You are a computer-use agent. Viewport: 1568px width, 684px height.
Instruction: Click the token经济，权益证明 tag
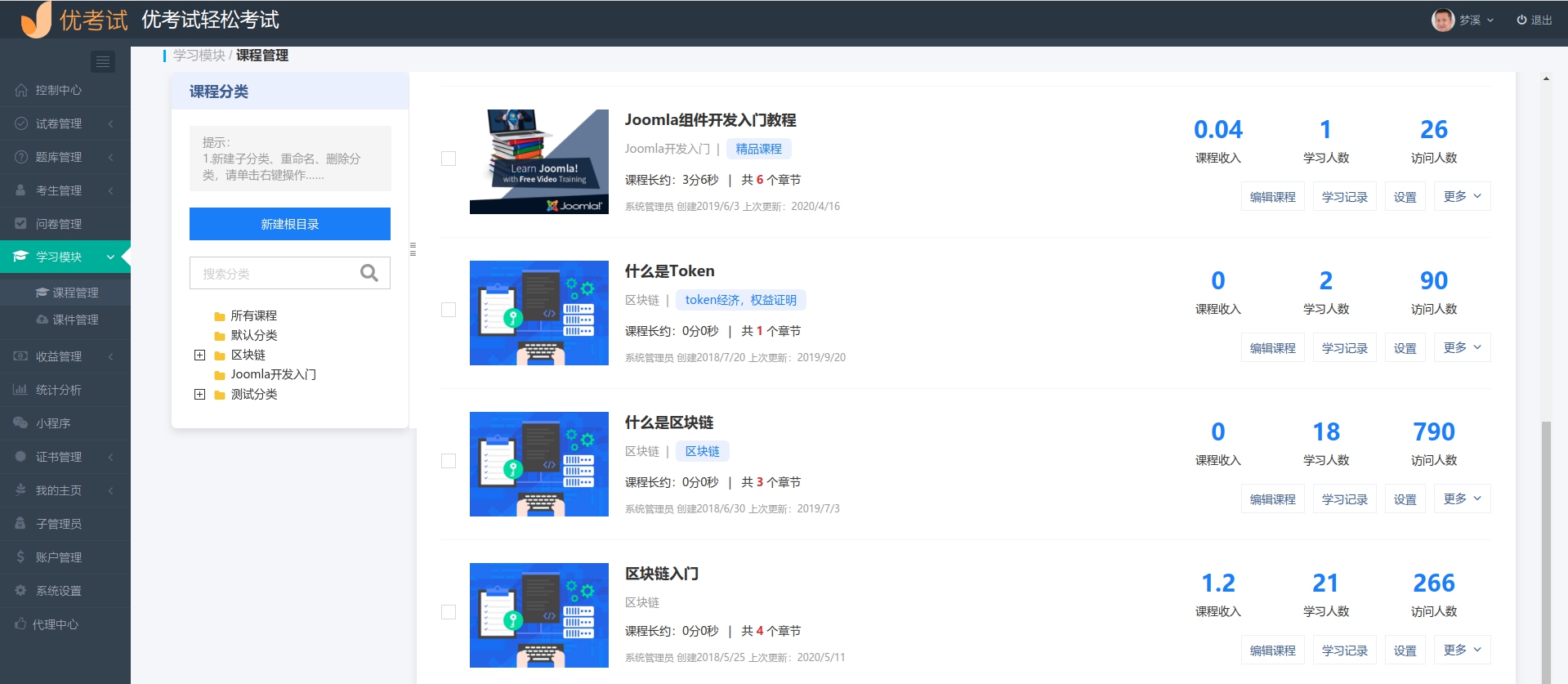pyautogui.click(x=741, y=300)
